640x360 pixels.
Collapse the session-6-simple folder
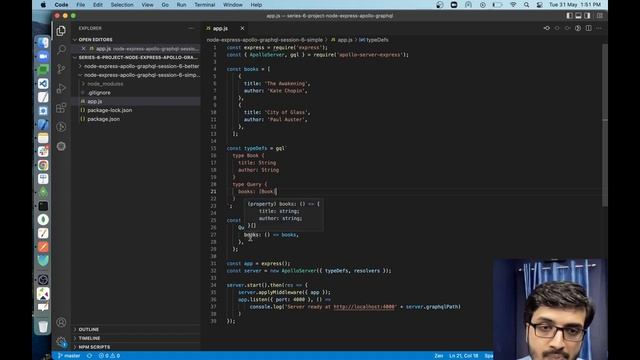point(139,75)
